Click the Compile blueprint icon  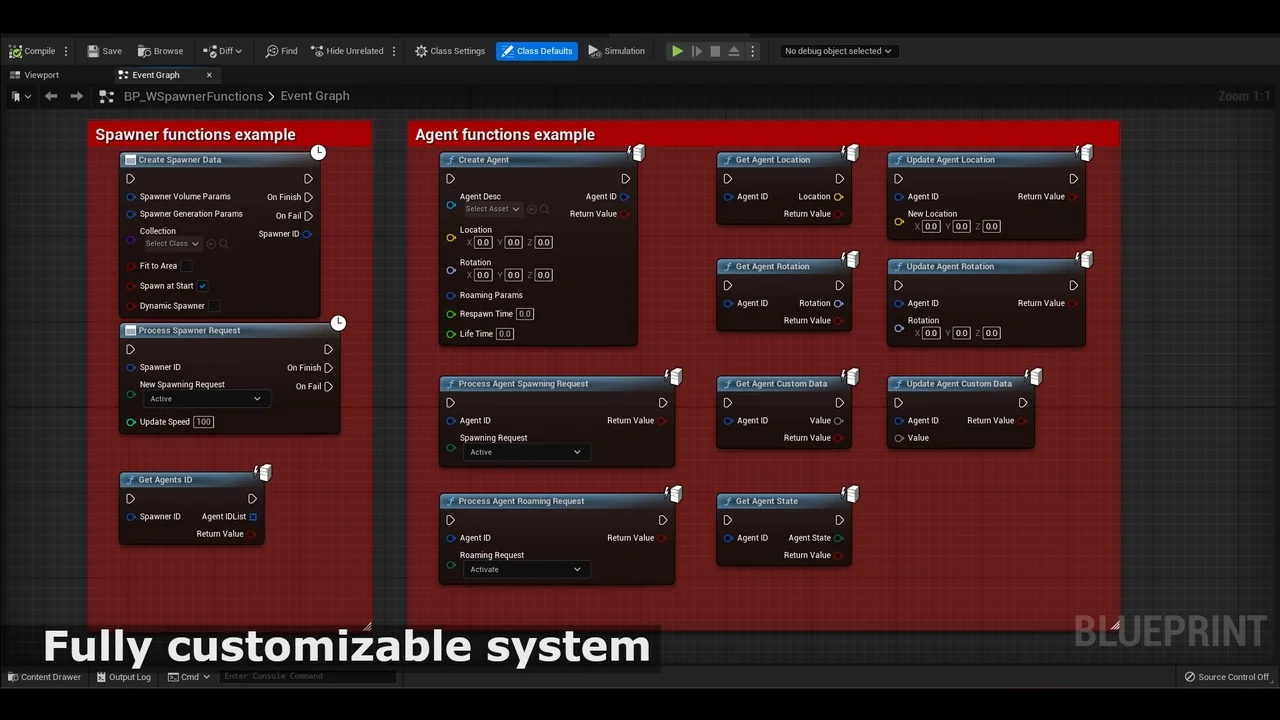pyautogui.click(x=16, y=51)
